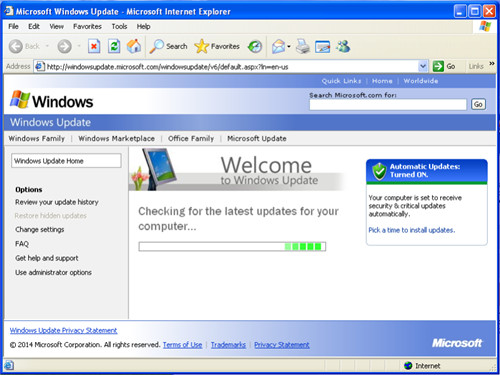Viewport: 500px width, 375px height.
Task: Expand the address bar dropdown
Action: pos(423,66)
